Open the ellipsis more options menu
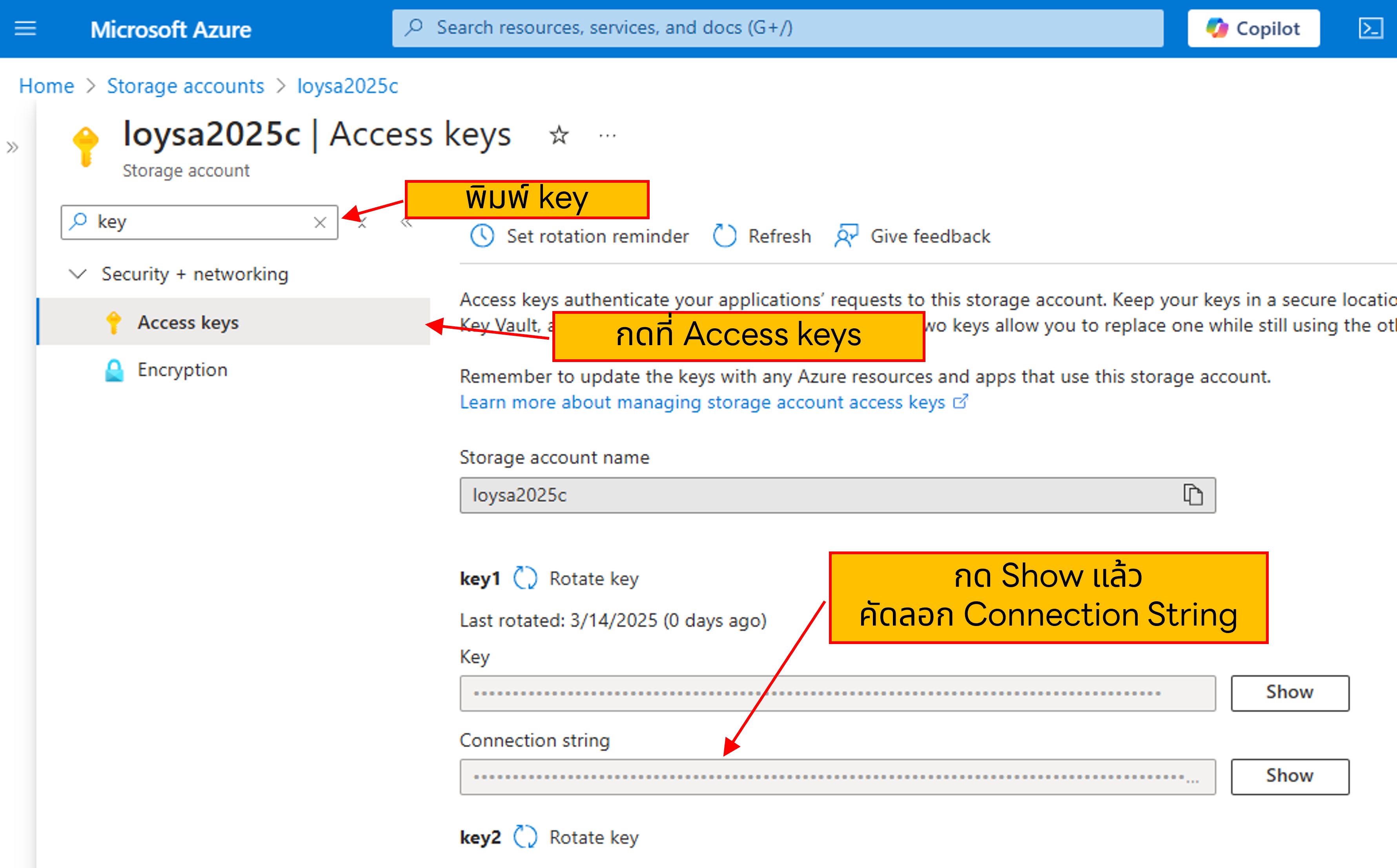1397x868 pixels. click(x=607, y=135)
